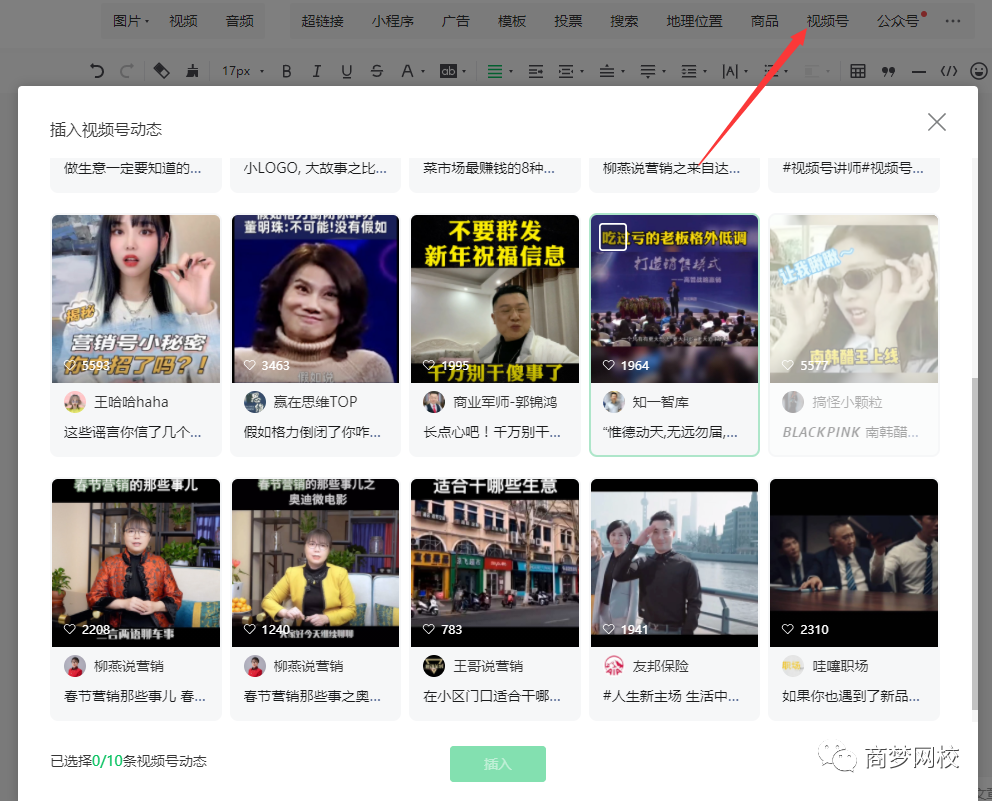This screenshot has height=801, width=992.
Task: Open the 地理位置 menu item
Action: 695,21
